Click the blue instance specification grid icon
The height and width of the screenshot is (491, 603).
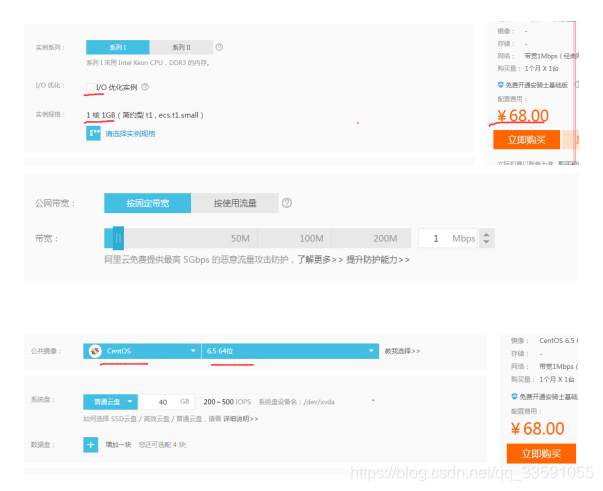(x=93, y=133)
